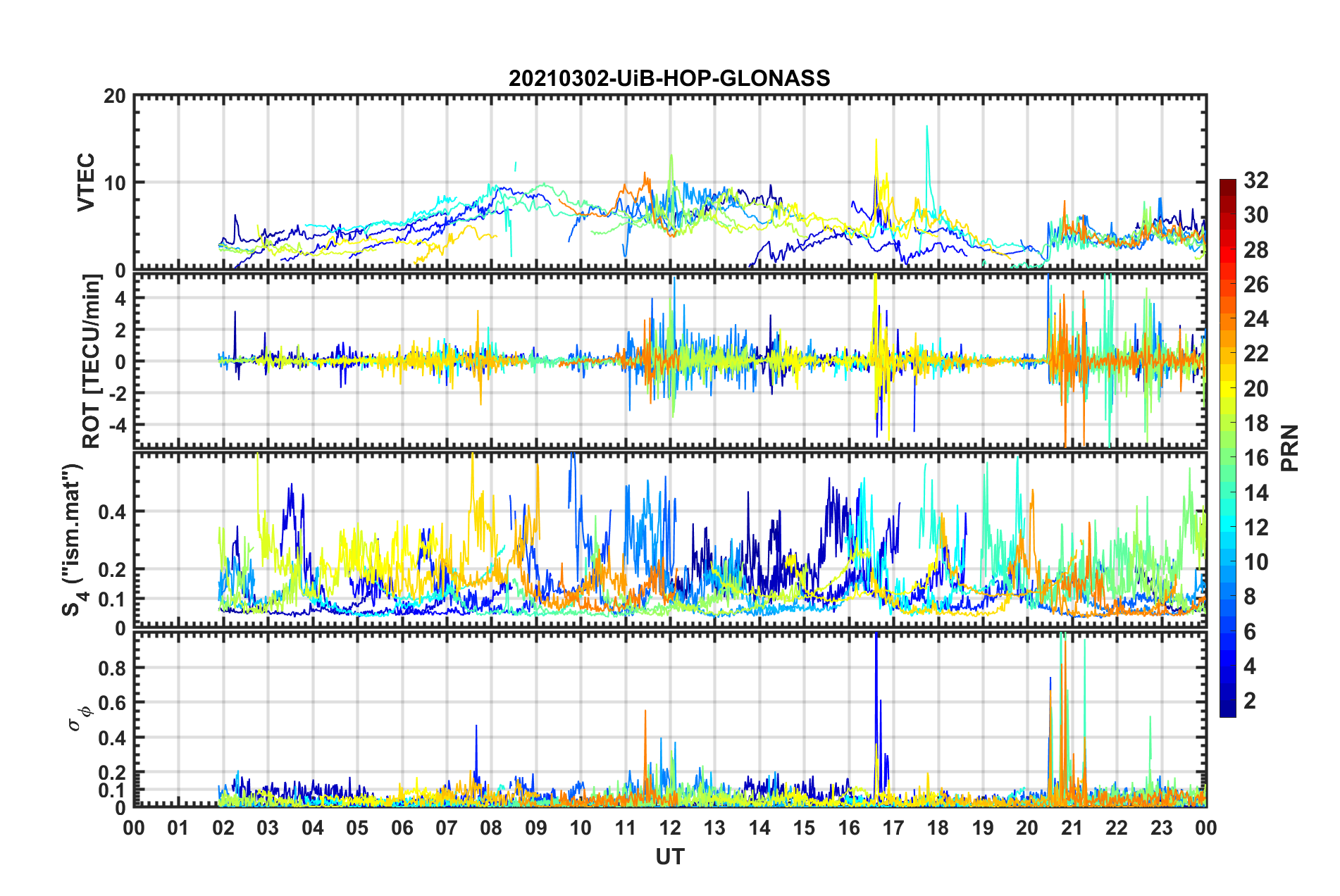Click hour tick 23 on UT axis

coord(1162,828)
